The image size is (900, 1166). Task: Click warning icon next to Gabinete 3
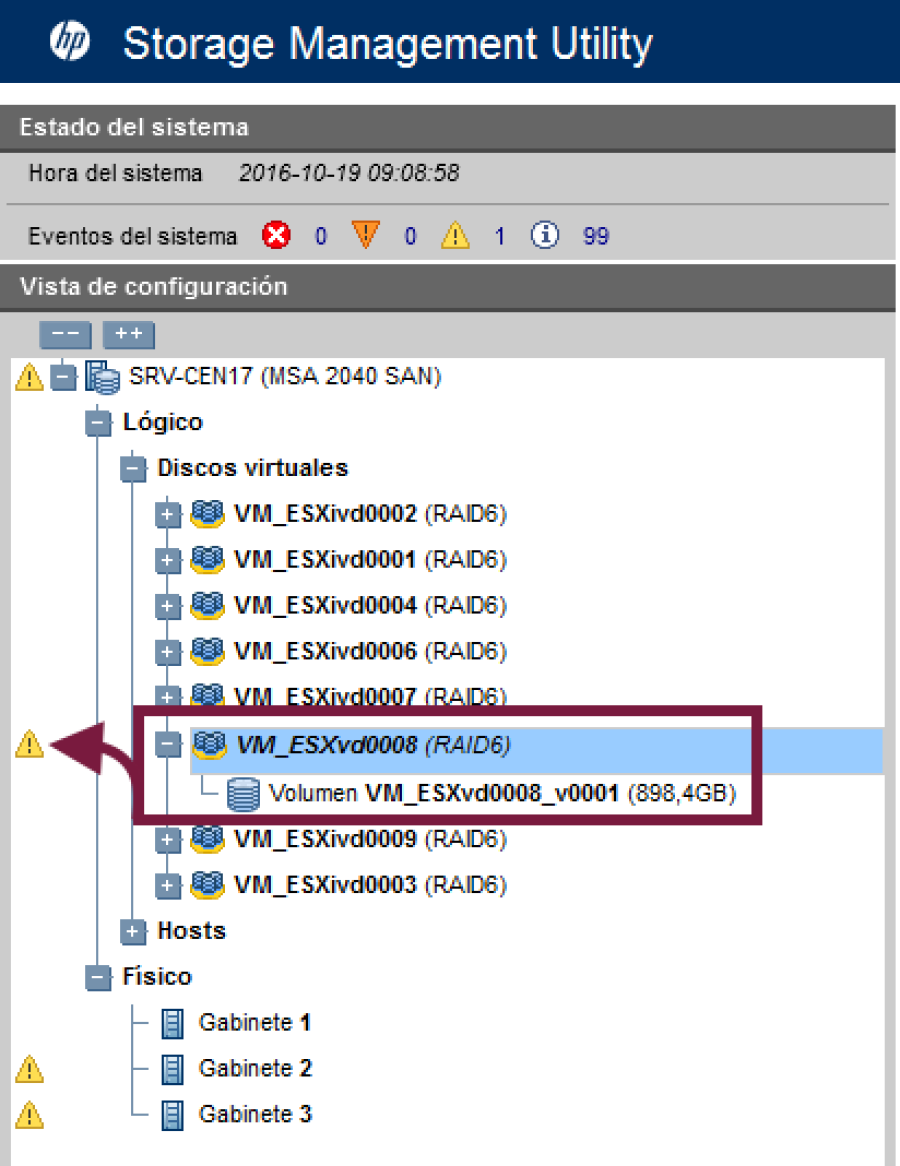(30, 1114)
